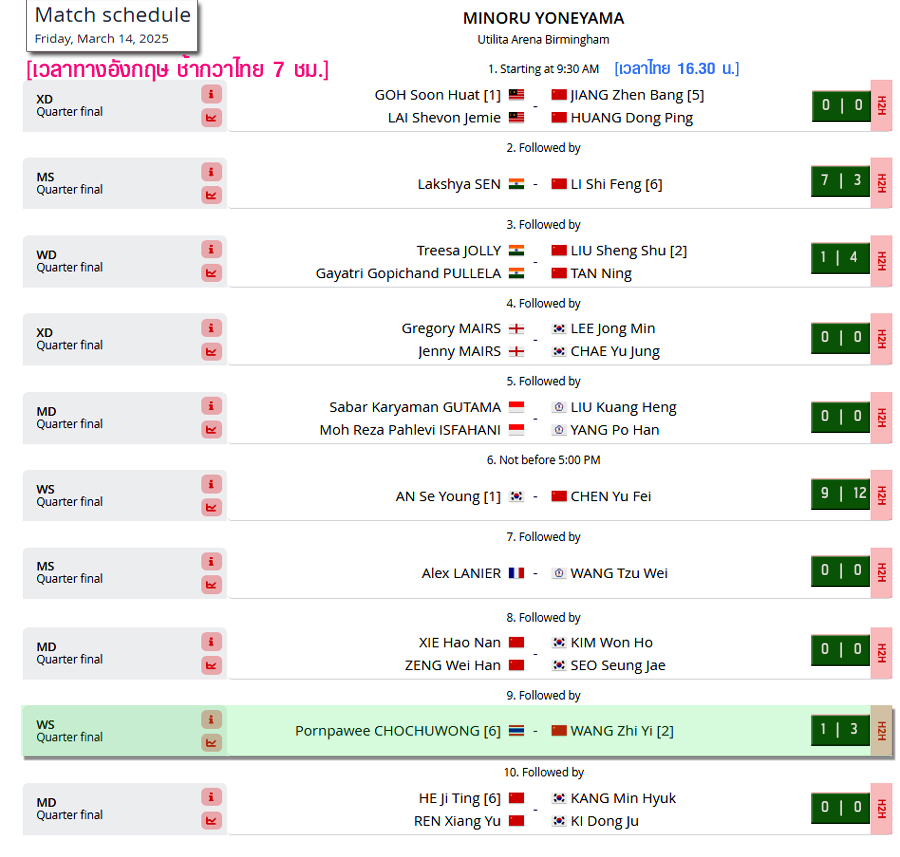Open H2H tab for Lakshya SEN vs LI Shi Feng
Image resolution: width=900 pixels, height=857 pixels.
point(881,183)
